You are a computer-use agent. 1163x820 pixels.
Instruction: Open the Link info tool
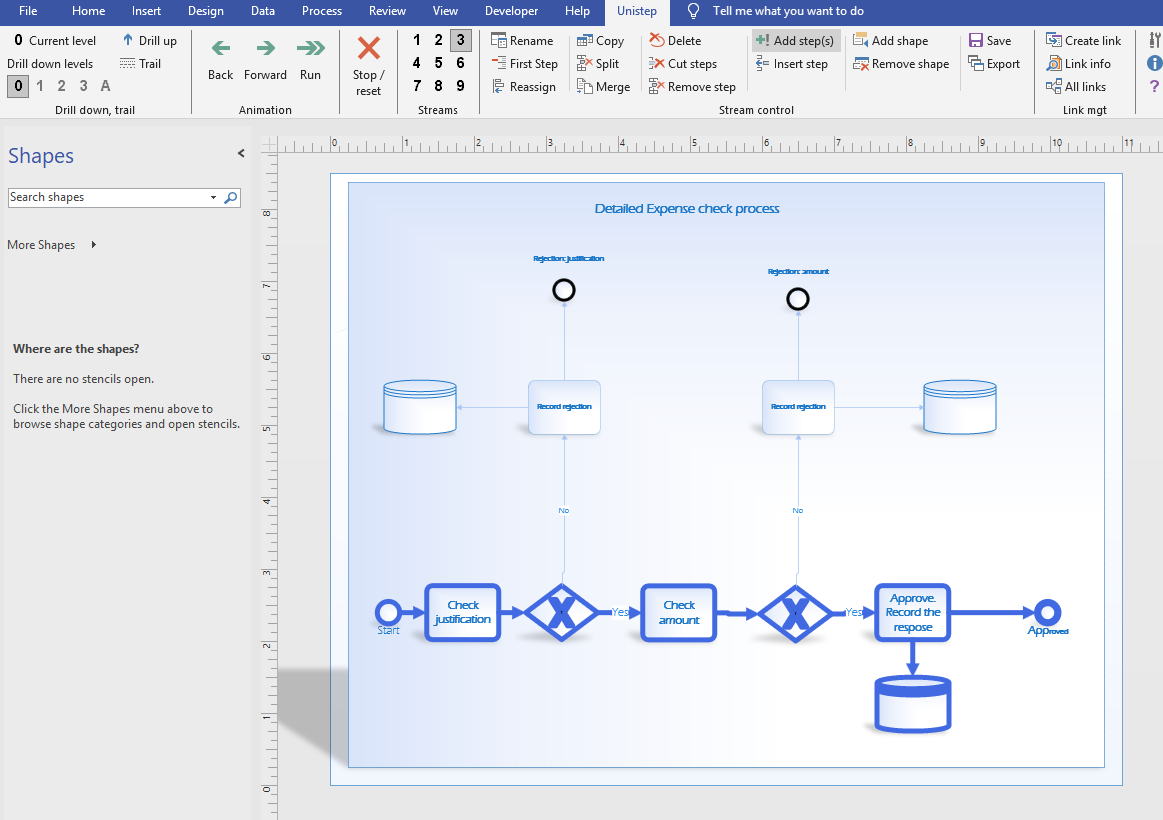tap(1078, 64)
